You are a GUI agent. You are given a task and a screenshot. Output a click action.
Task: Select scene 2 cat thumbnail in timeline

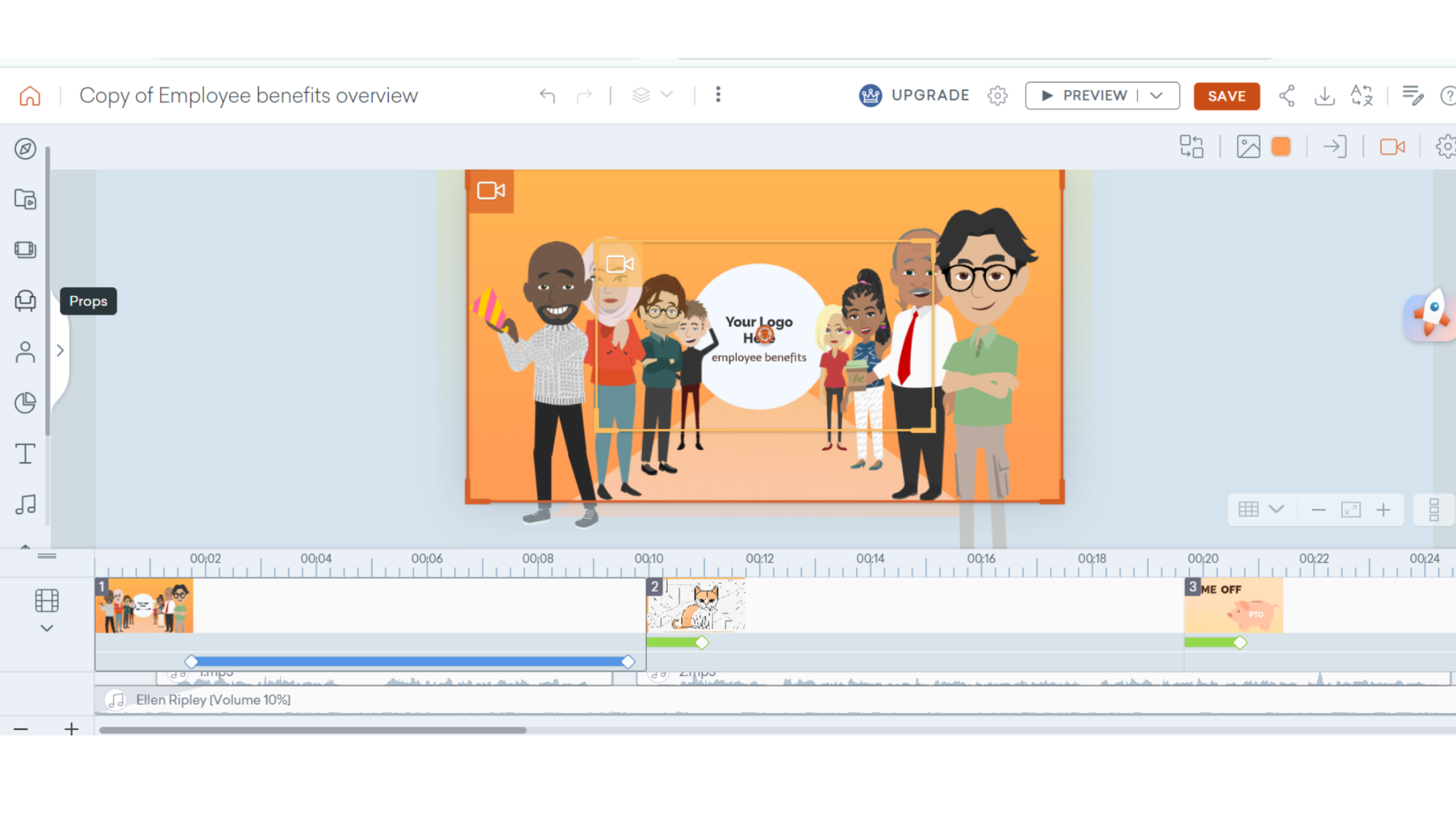pos(695,606)
